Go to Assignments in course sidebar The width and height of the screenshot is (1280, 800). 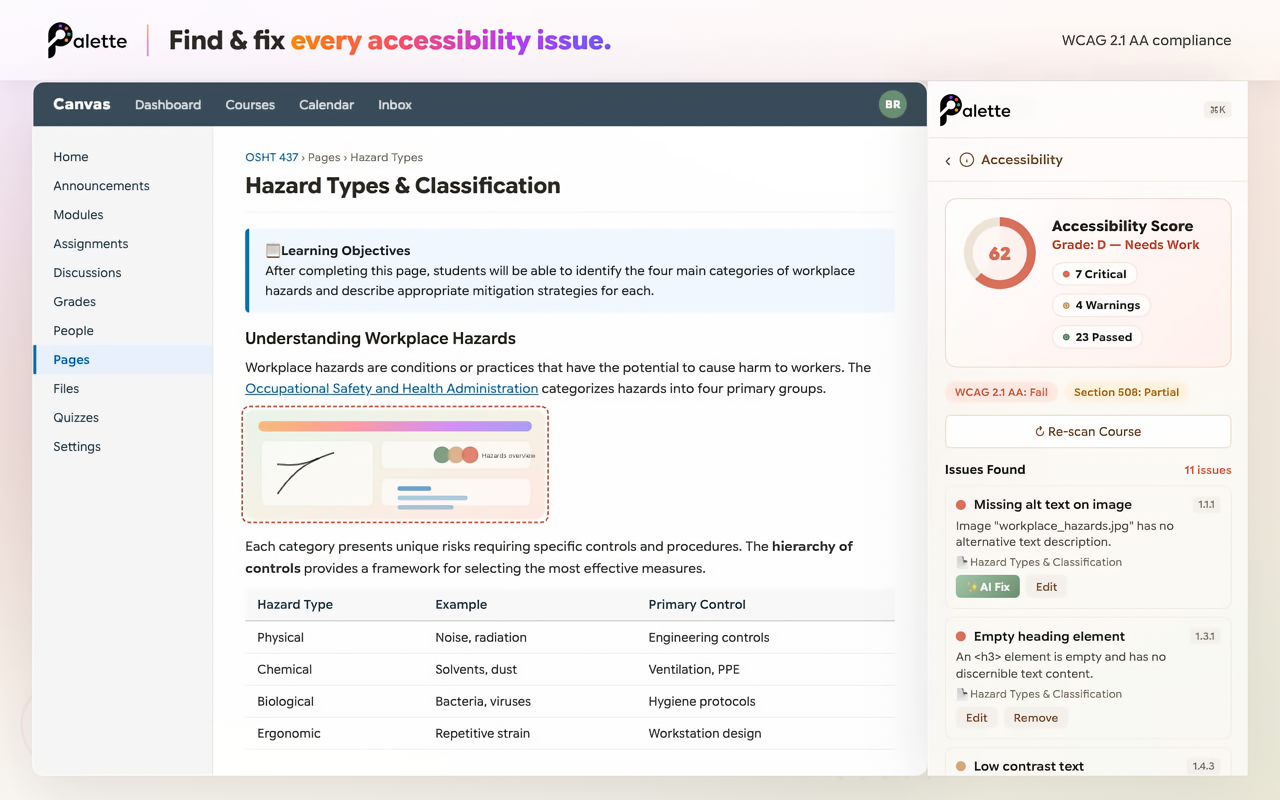click(x=123, y=244)
